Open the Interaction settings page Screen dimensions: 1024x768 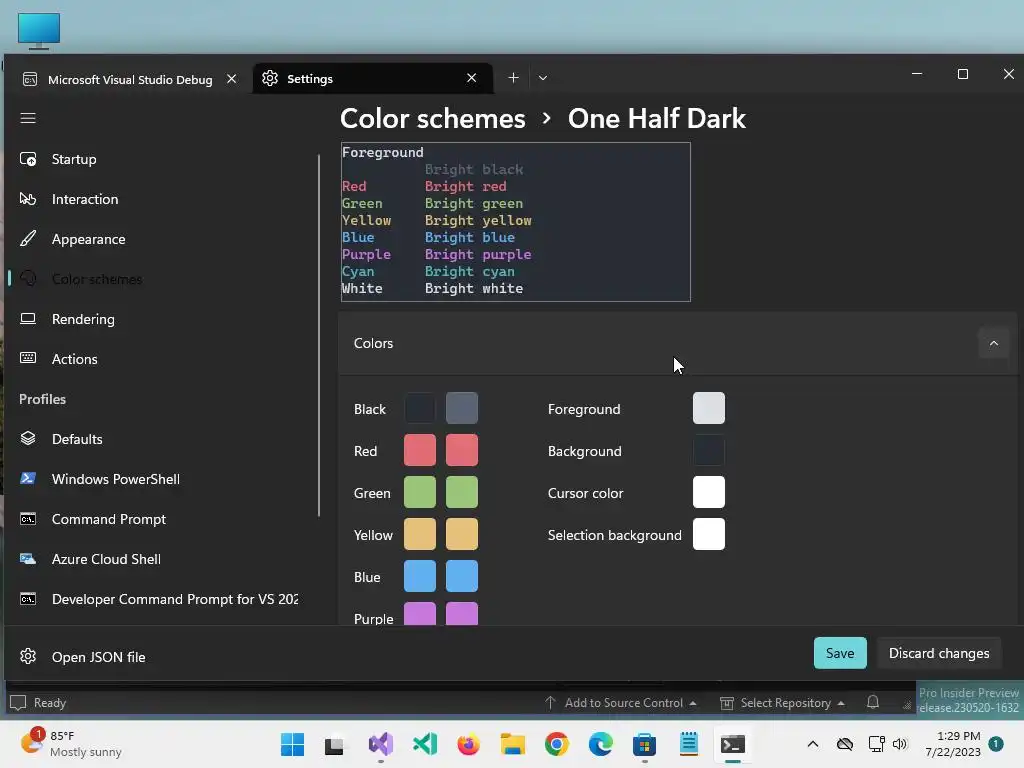161,199
